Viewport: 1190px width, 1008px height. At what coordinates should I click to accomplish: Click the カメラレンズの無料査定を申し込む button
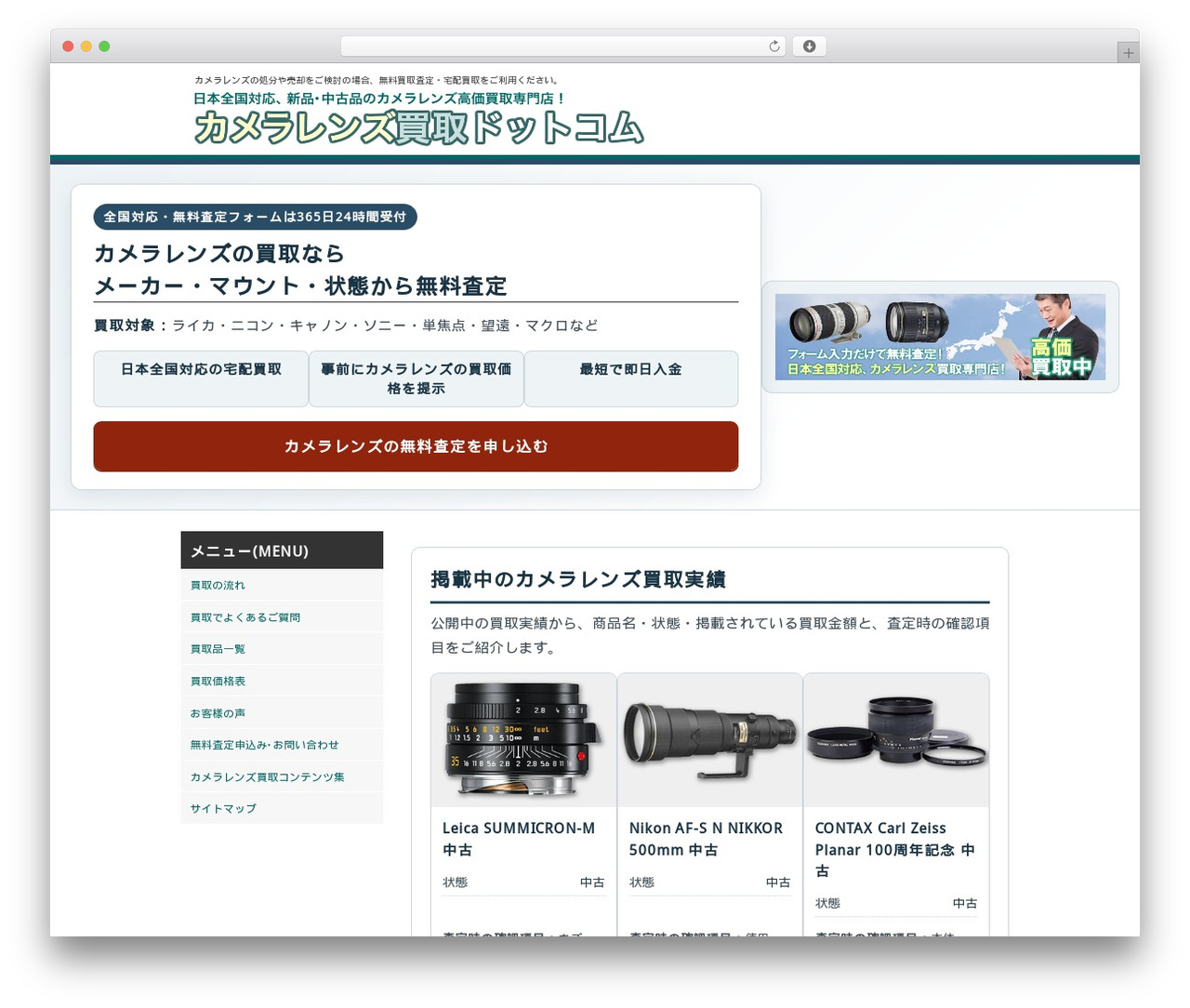click(x=416, y=446)
